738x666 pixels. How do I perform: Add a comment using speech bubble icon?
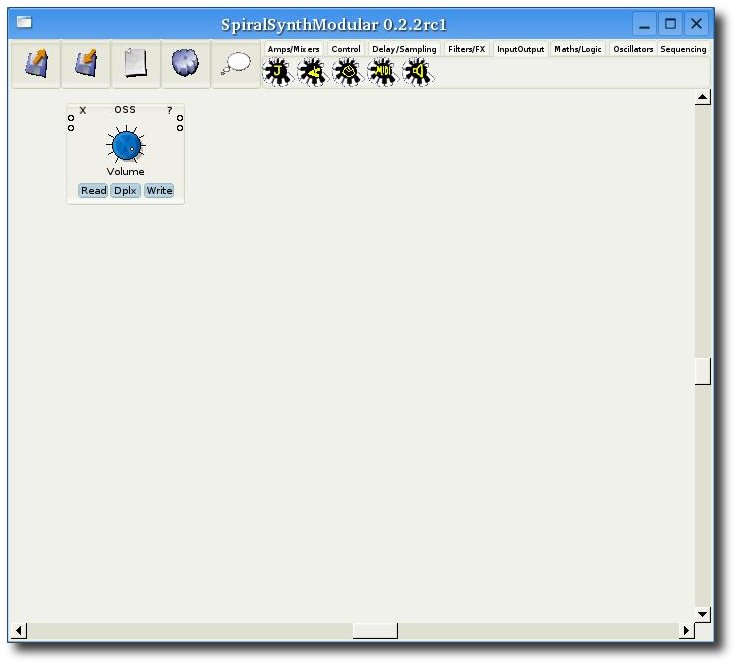pos(236,64)
